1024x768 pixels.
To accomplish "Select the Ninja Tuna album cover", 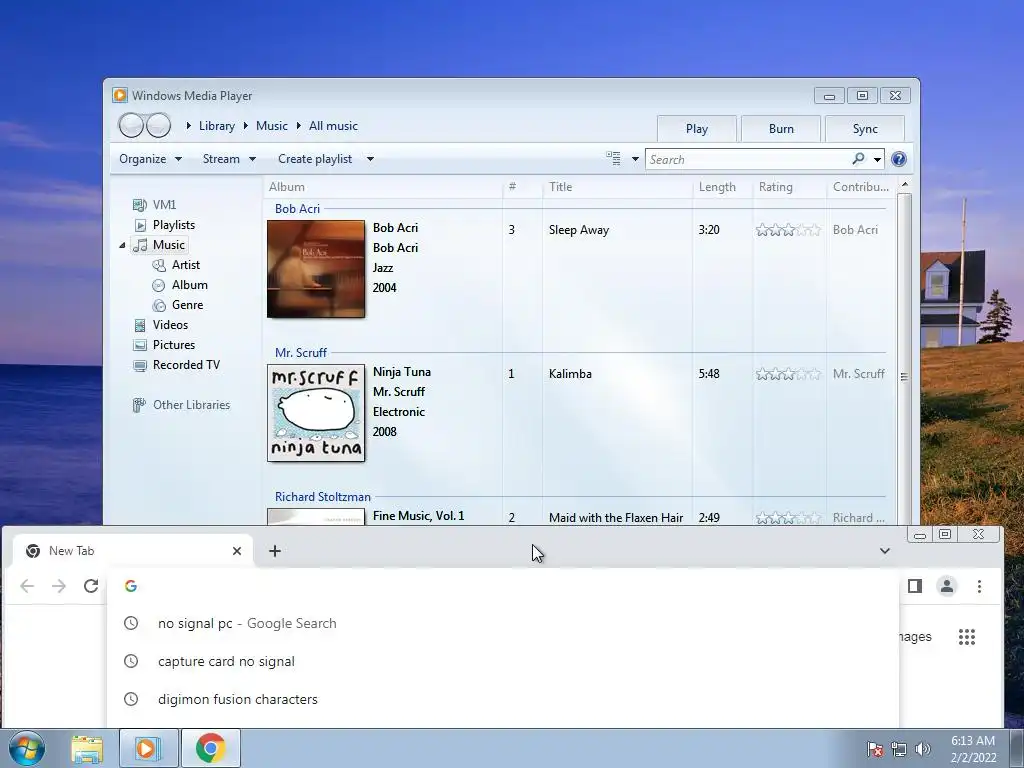I will point(316,413).
